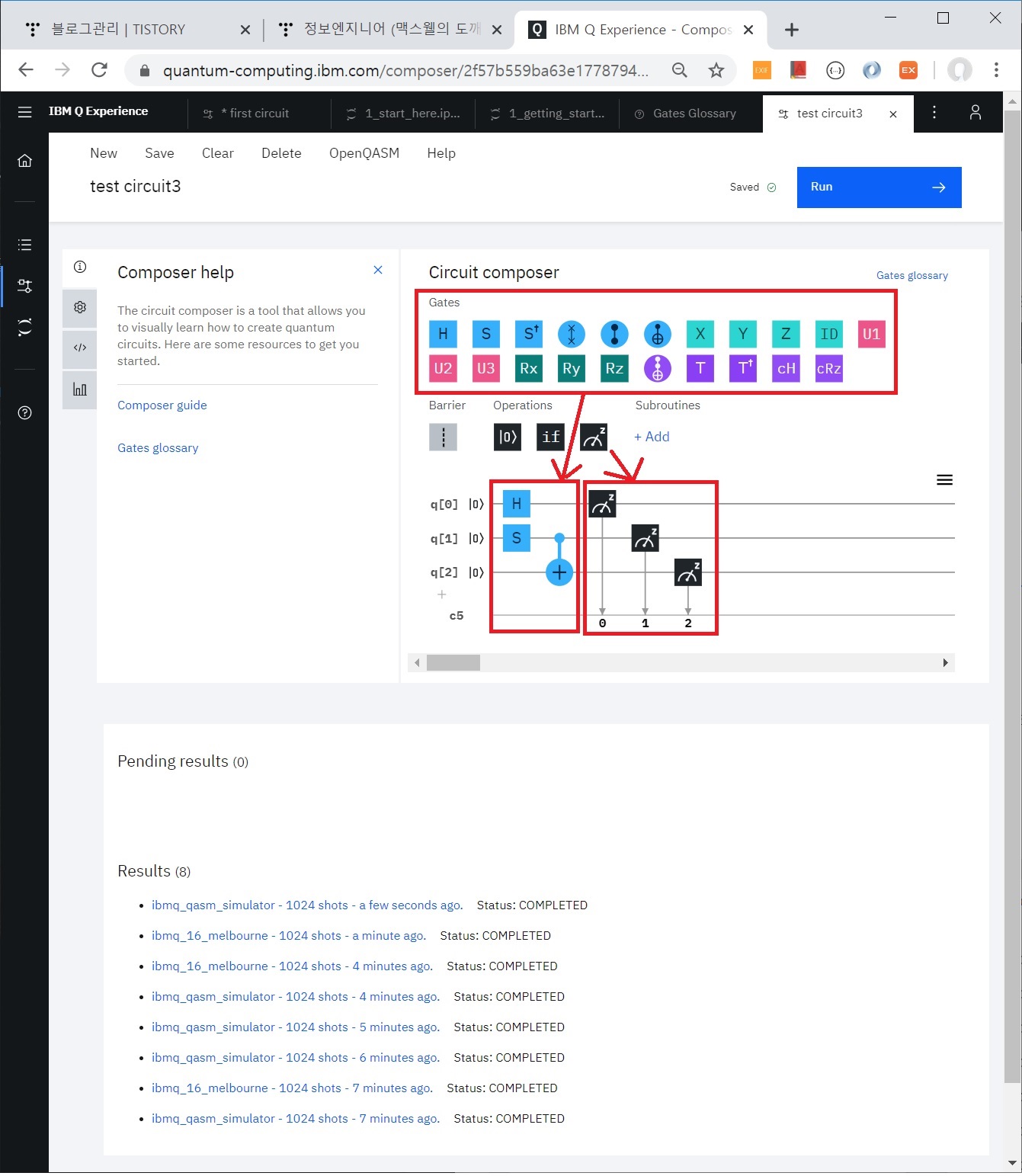Viewport: 1022px width, 1176px height.
Task: Select the T-dagger gate
Action: pyautogui.click(x=743, y=369)
